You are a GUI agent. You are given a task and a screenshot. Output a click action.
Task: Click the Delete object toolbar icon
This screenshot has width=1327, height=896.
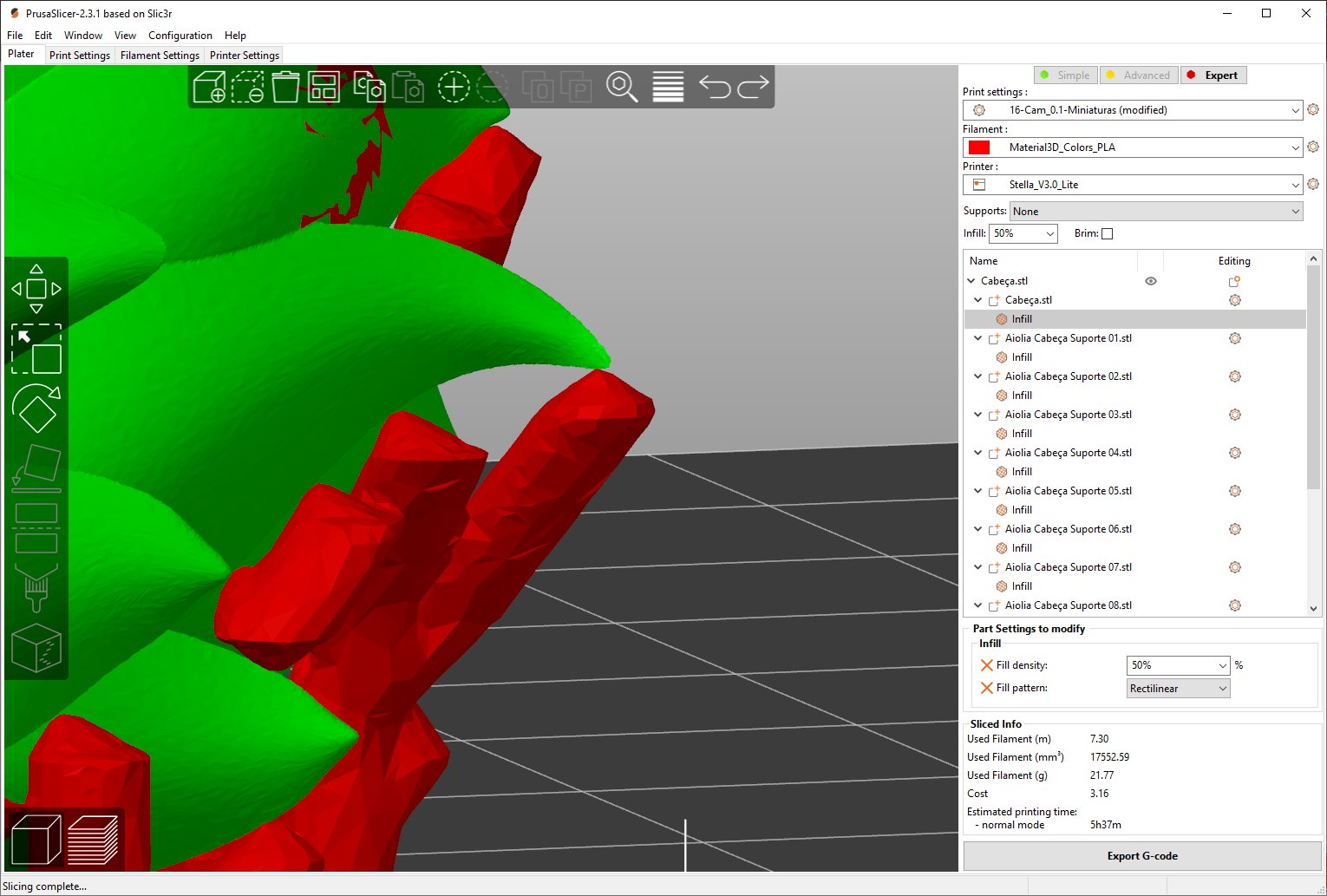coord(247,87)
